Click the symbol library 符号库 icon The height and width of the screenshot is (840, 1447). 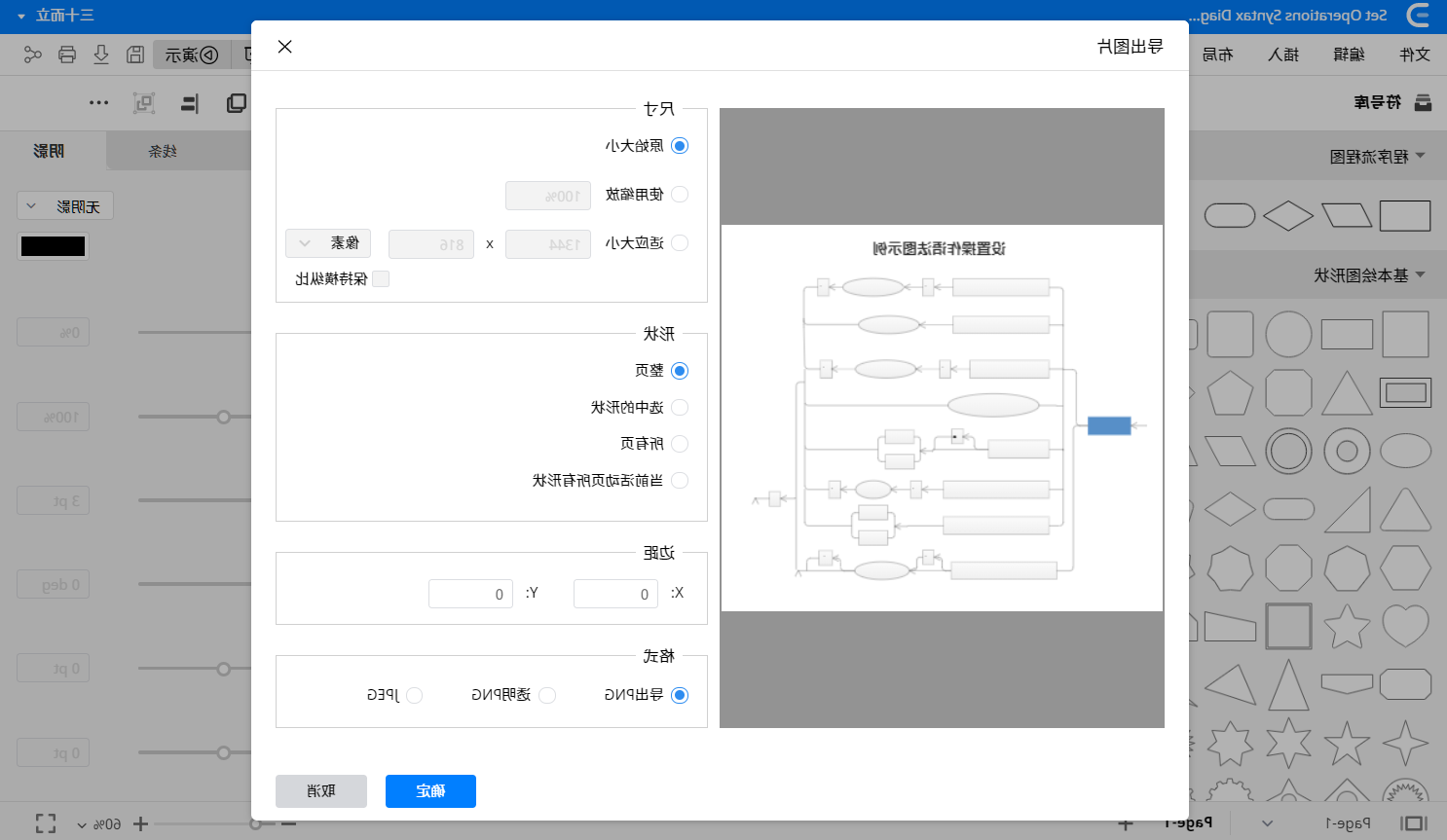[x=1423, y=102]
